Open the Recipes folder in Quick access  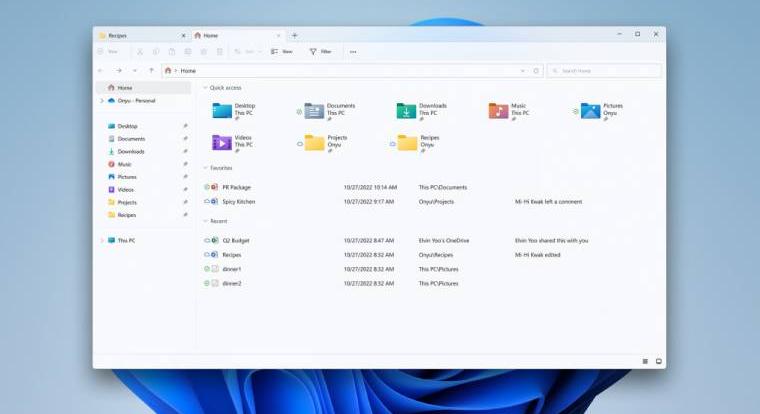coord(416,143)
